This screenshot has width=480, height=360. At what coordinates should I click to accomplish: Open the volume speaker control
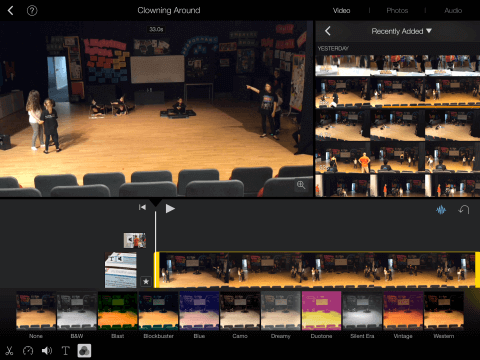pyautogui.click(x=47, y=351)
